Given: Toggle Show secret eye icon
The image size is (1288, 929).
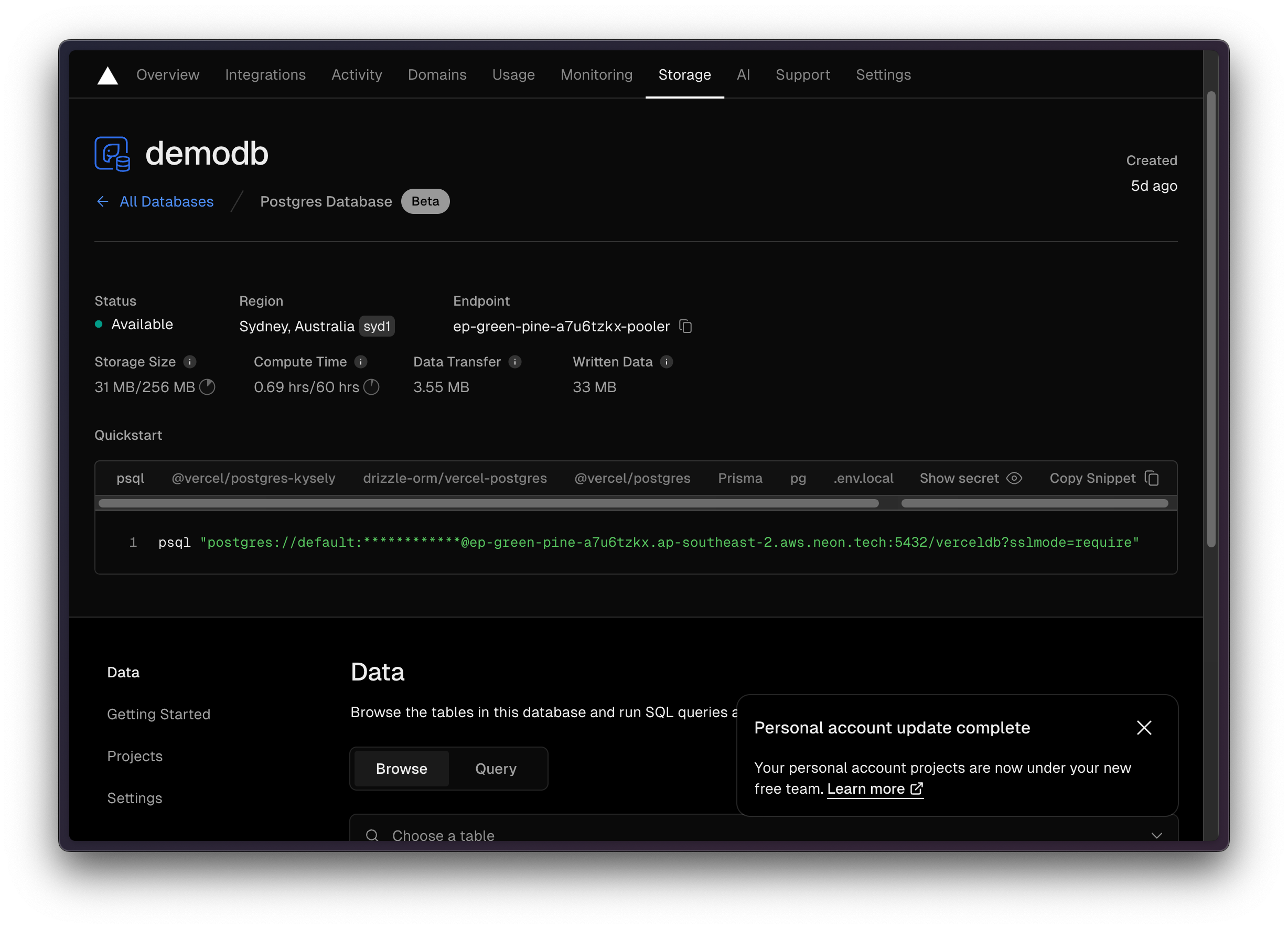Looking at the screenshot, I should (1014, 478).
